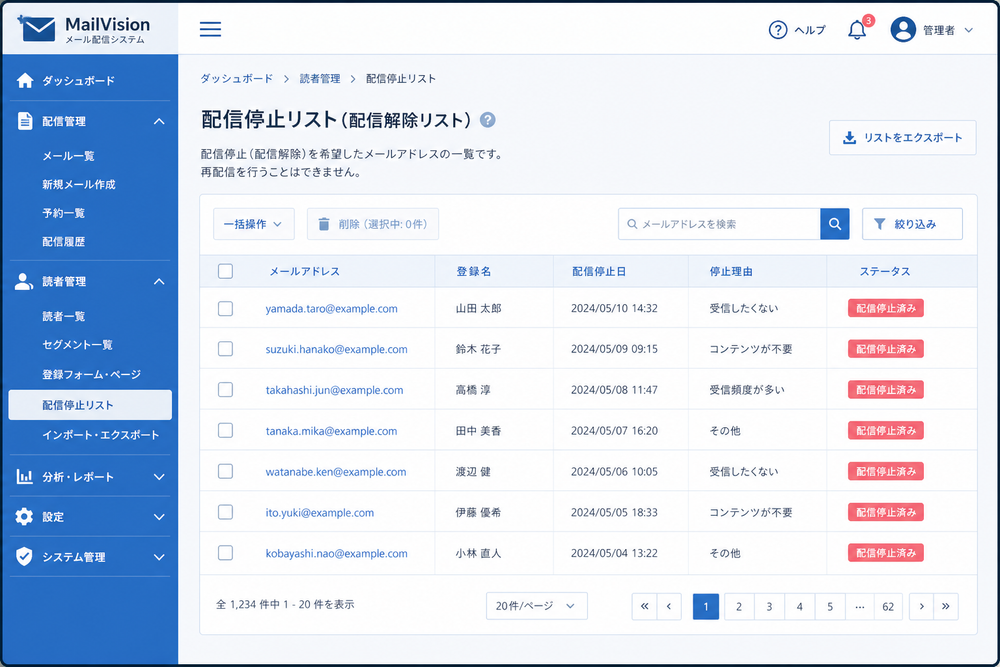Click the リストをエクスポート button
Image resolution: width=1000 pixels, height=667 pixels.
[x=902, y=138]
